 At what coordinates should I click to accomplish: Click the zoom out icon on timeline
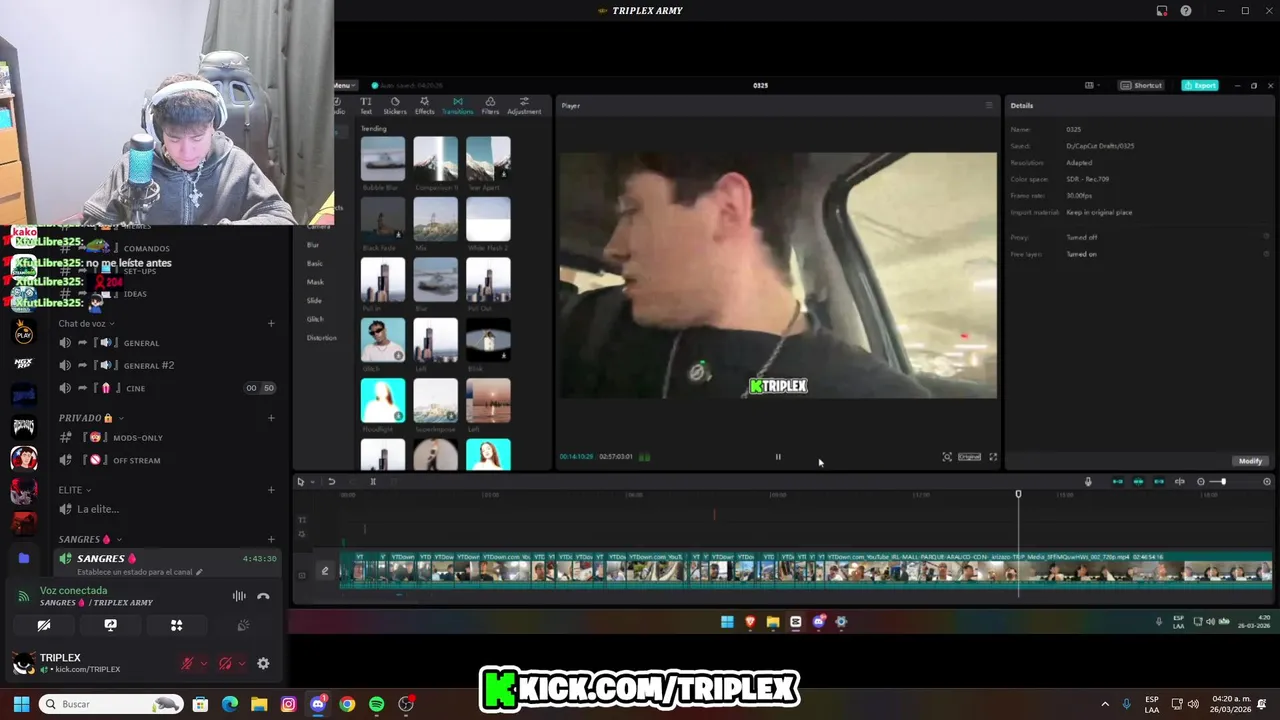pos(1201,482)
